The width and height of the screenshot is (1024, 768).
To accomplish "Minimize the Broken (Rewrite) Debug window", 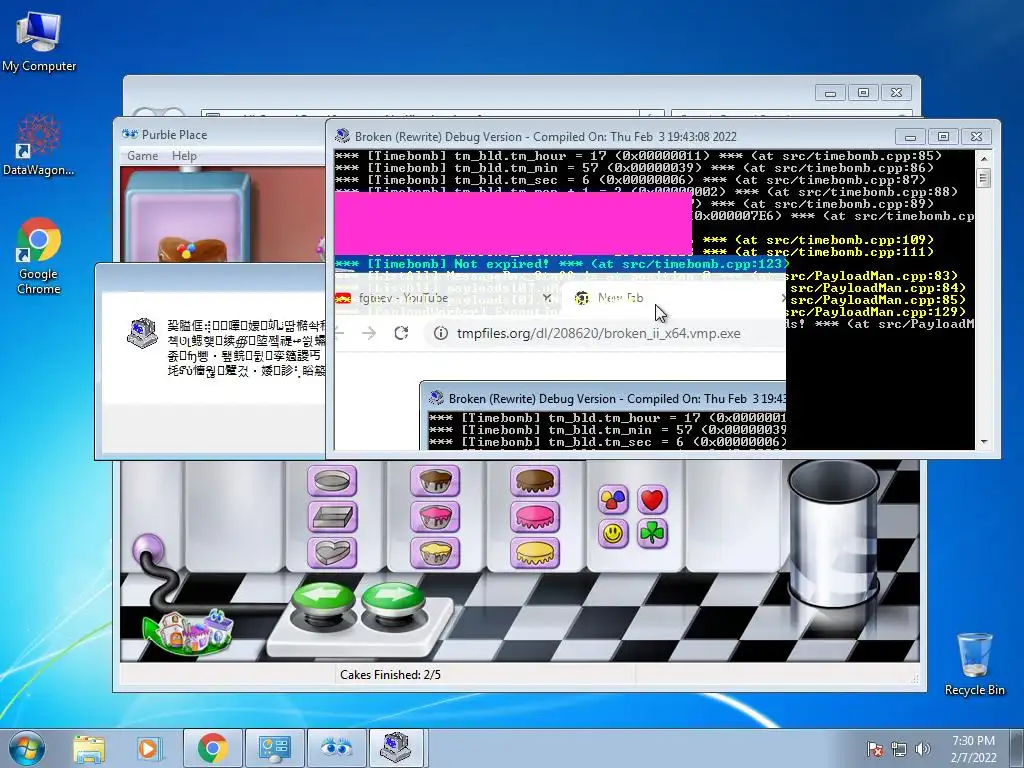I will point(910,136).
